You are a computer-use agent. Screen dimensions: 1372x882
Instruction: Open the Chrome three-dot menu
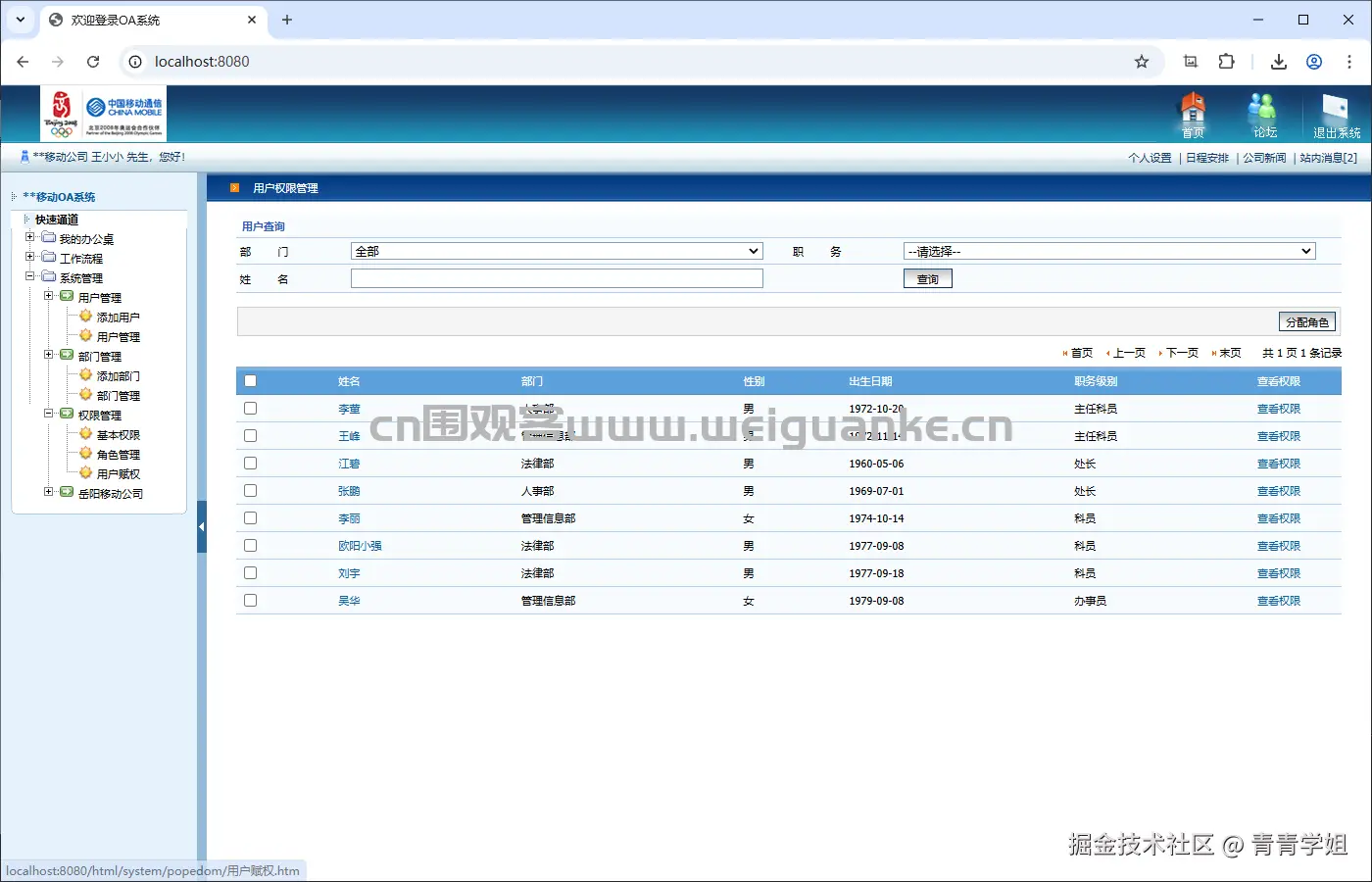pyautogui.click(x=1349, y=62)
